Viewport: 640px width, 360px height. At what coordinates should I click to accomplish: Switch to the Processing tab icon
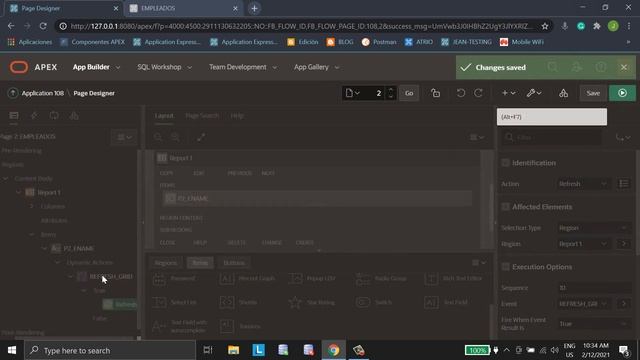pyautogui.click(x=54, y=116)
